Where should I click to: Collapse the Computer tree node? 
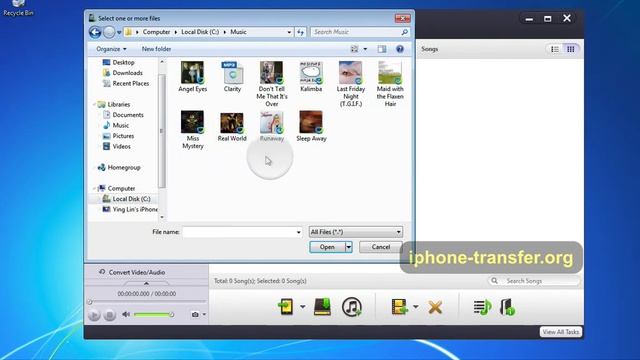coord(95,189)
